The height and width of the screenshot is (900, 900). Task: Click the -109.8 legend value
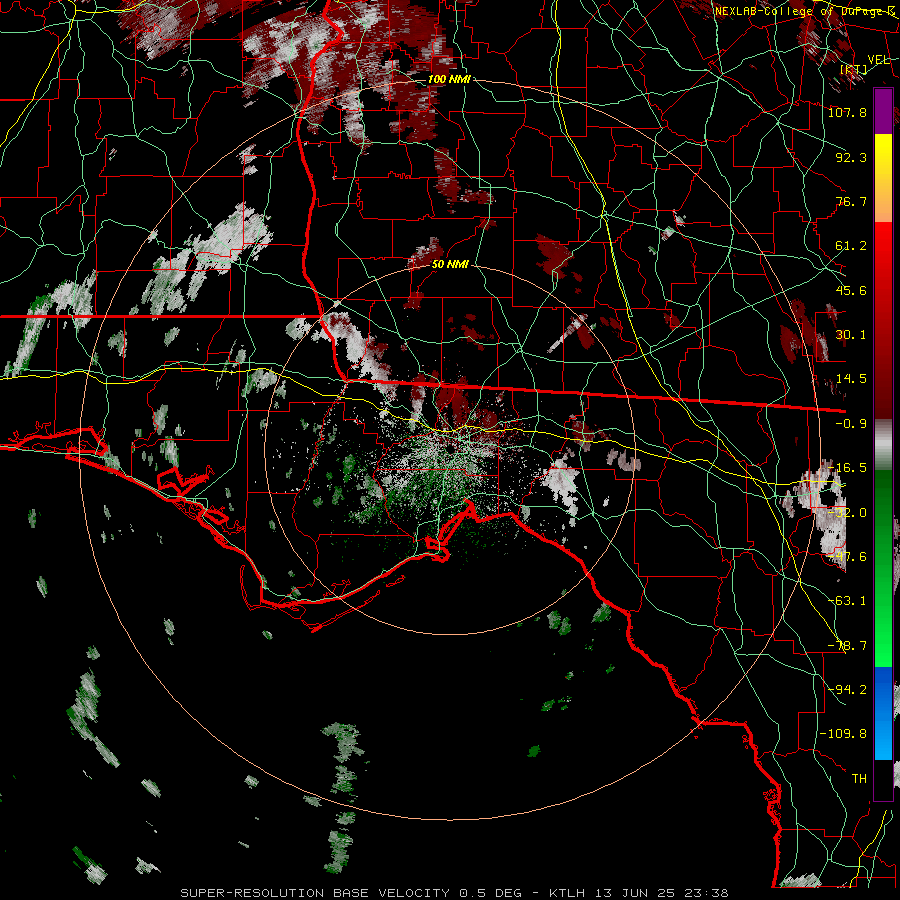(843, 734)
